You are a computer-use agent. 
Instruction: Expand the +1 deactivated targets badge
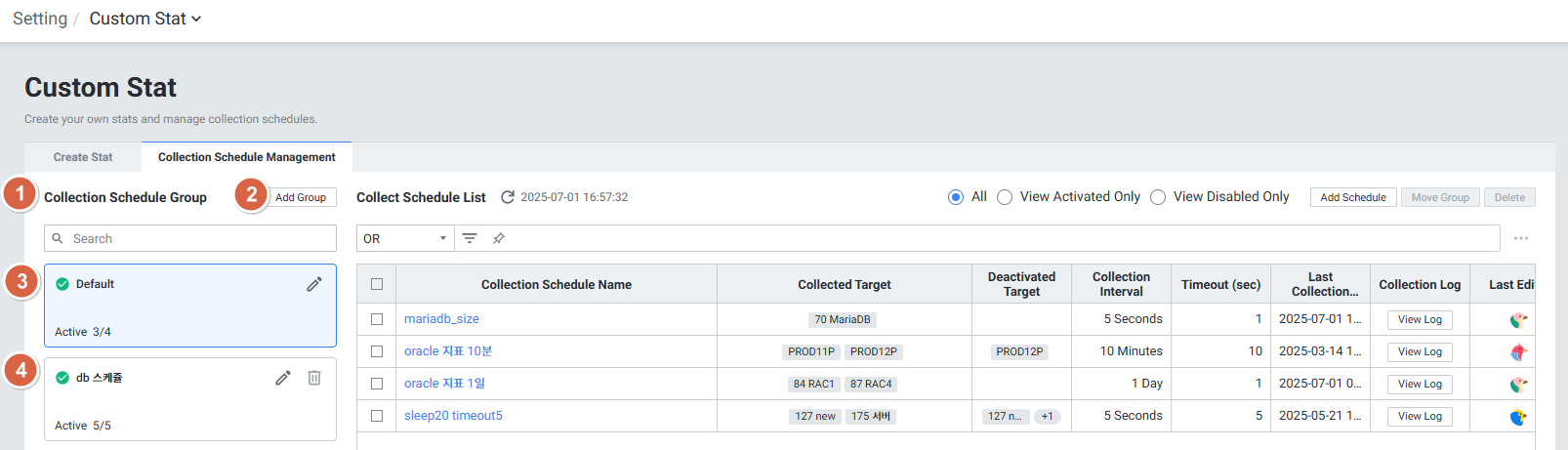coord(1047,416)
